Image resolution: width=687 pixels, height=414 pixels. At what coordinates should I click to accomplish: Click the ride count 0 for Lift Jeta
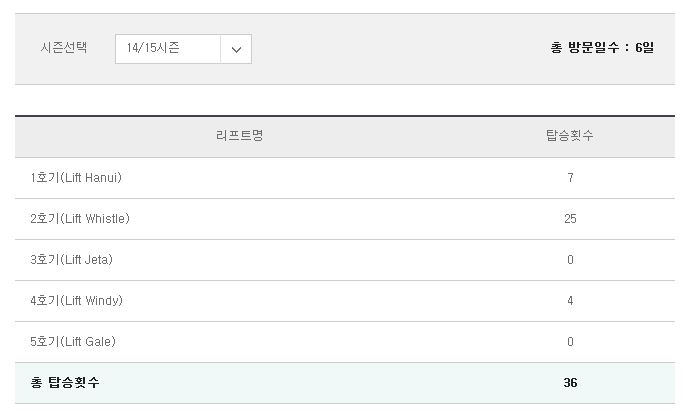(x=570, y=260)
